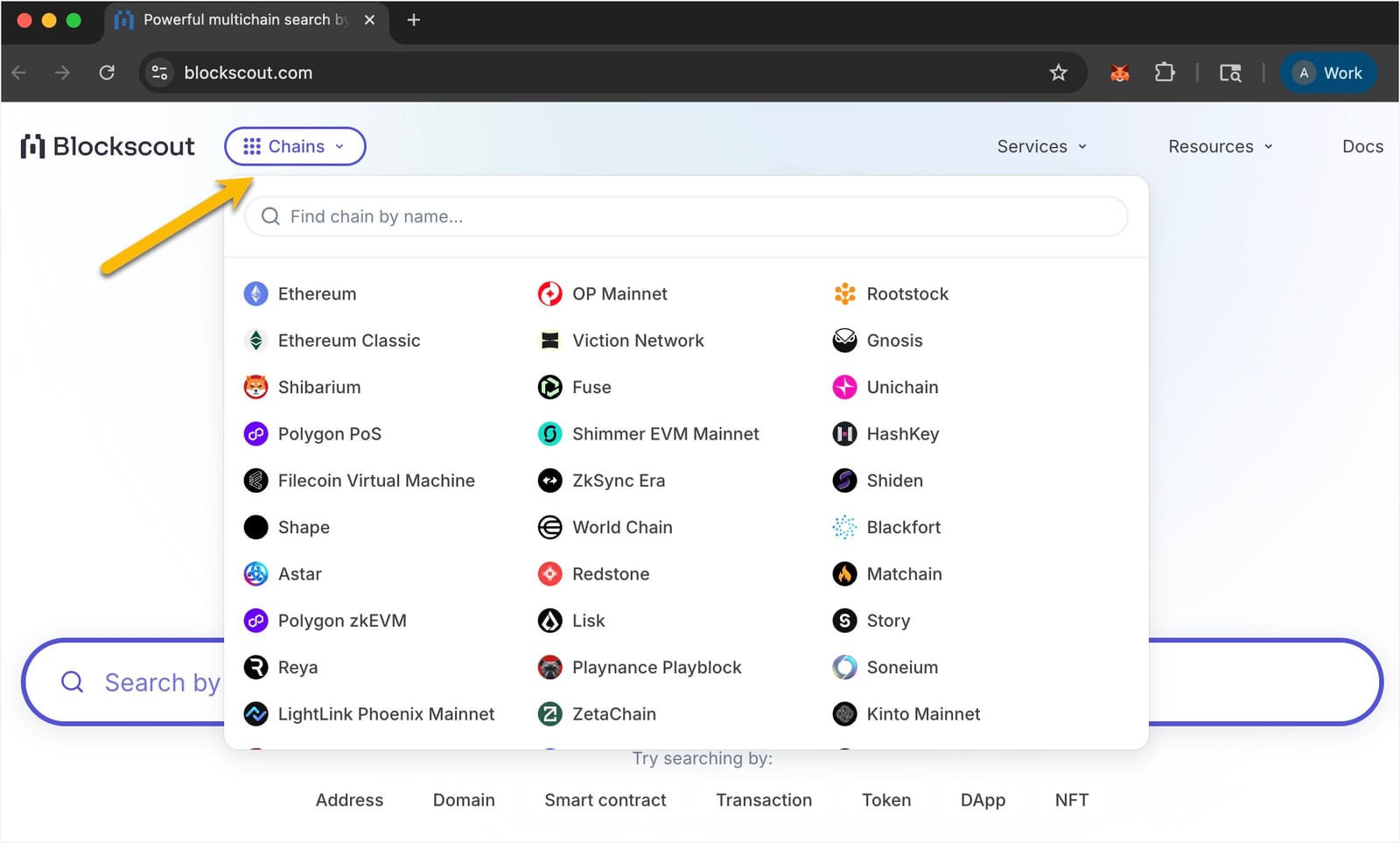The height and width of the screenshot is (843, 1400).
Task: Open the Resources dropdown
Action: pos(1219,145)
